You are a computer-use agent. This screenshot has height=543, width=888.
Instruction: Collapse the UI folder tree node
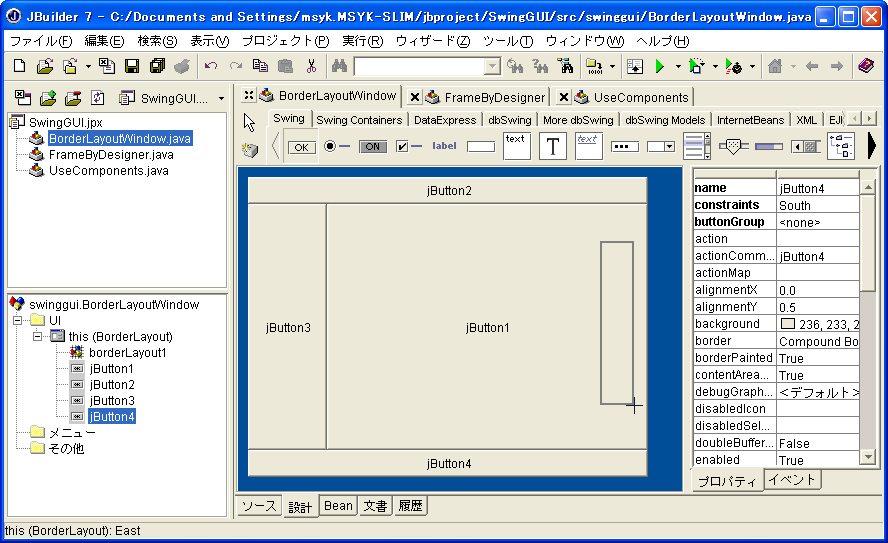[17, 320]
